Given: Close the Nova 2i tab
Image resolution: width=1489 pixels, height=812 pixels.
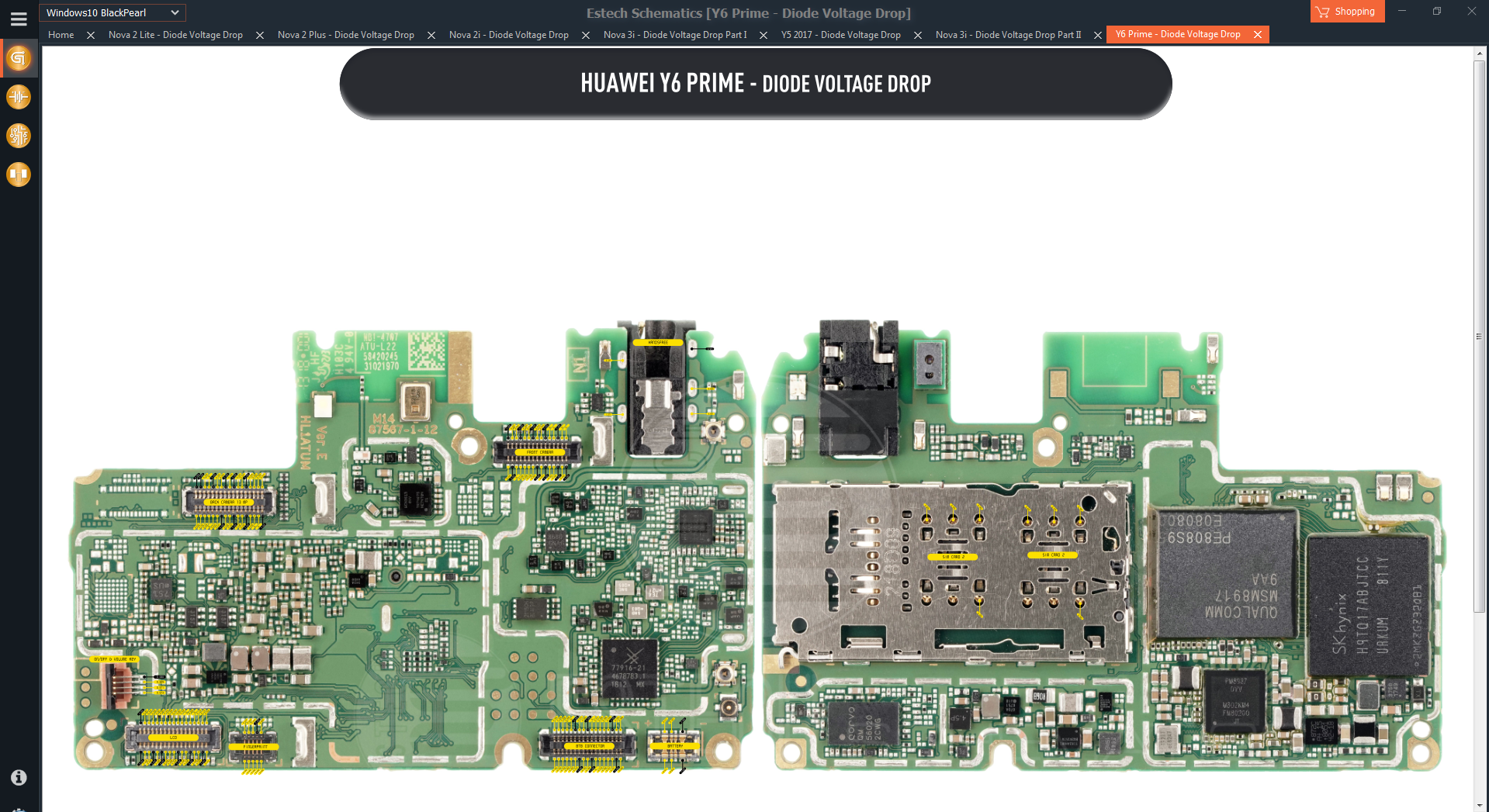Looking at the screenshot, I should click(x=586, y=35).
